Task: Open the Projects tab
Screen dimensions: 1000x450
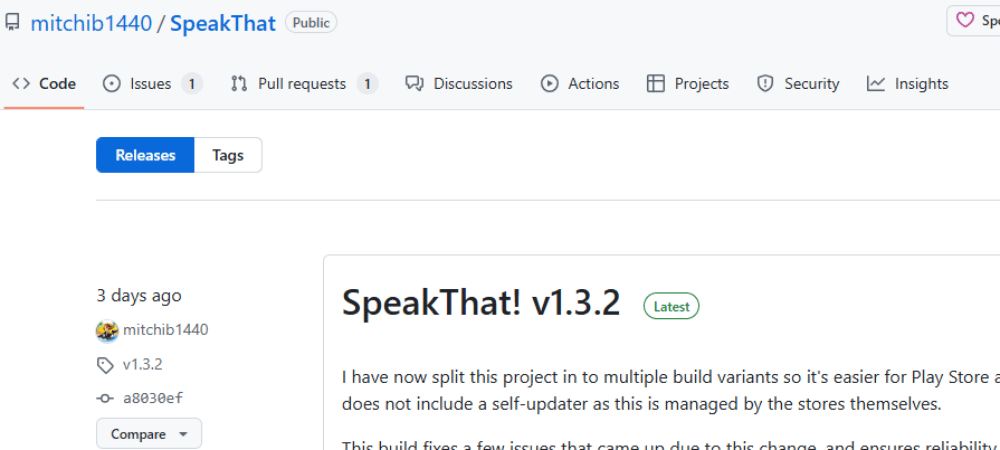Action: [688, 83]
